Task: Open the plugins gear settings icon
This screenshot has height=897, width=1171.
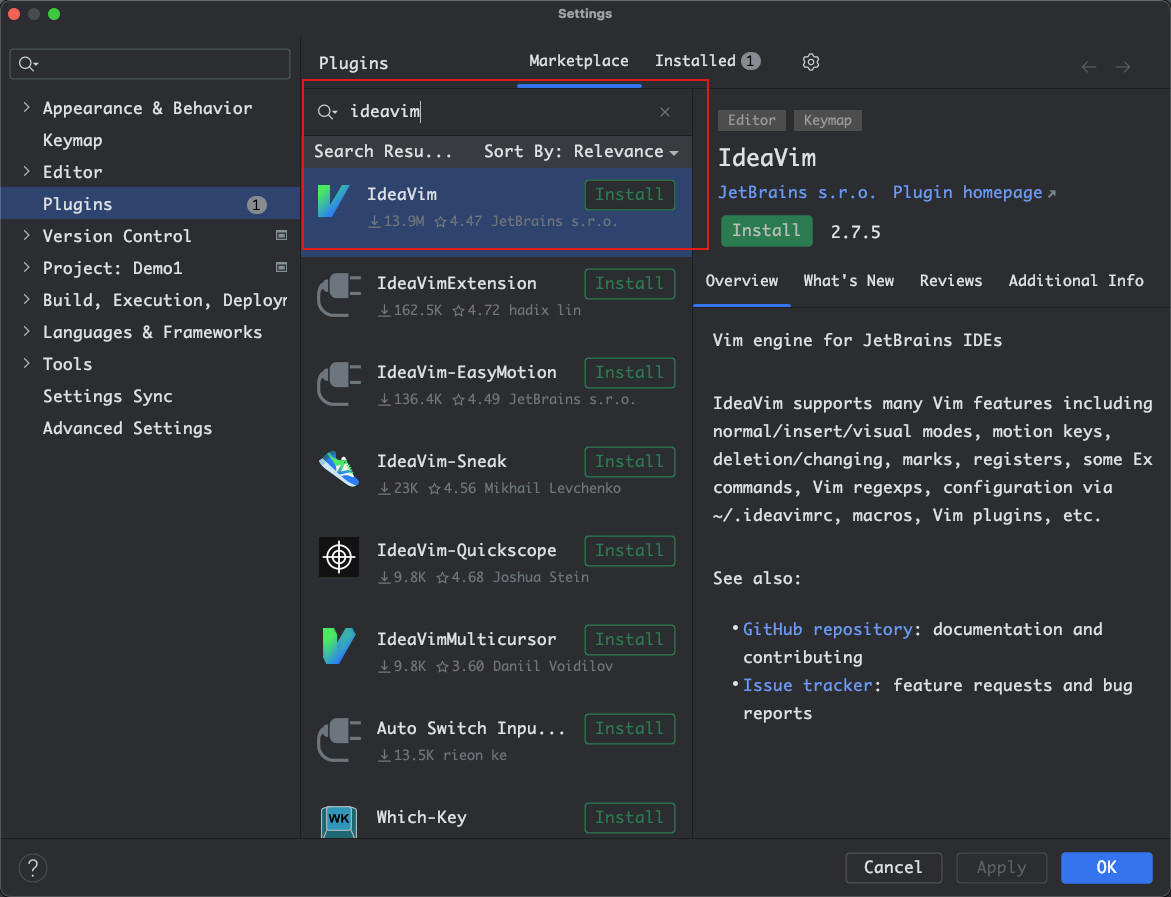Action: point(811,62)
